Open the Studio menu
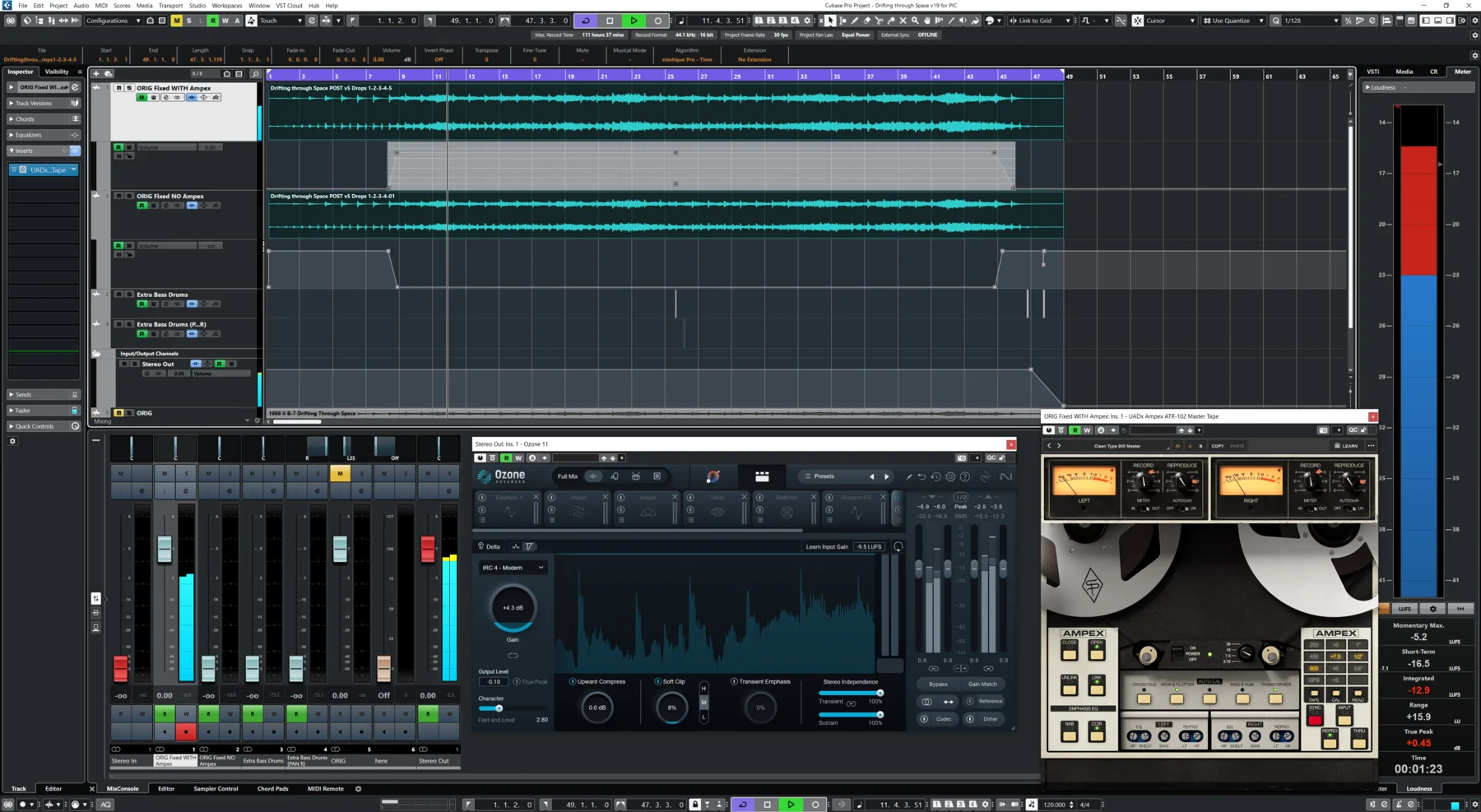This screenshot has width=1481, height=812. tap(197, 5)
